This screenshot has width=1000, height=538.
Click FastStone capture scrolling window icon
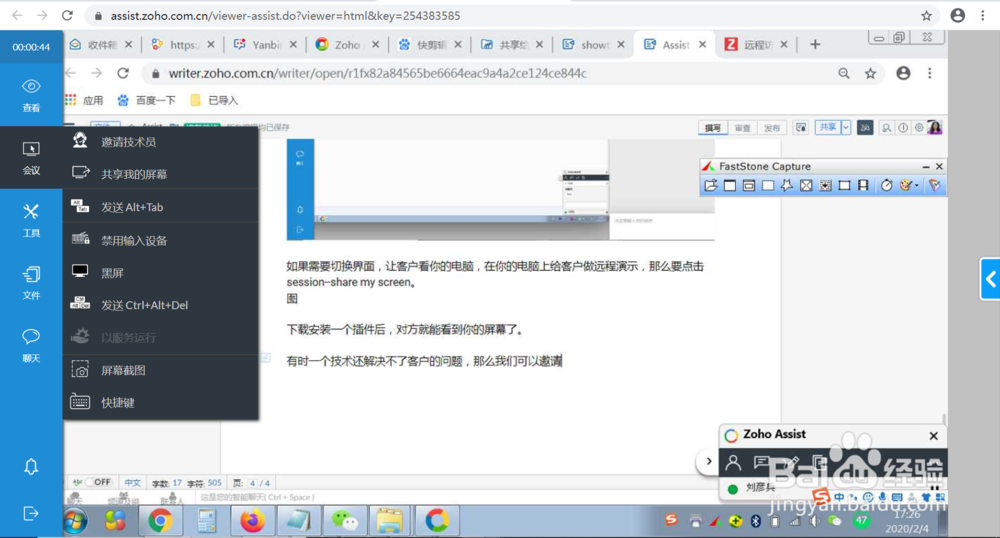tap(825, 185)
